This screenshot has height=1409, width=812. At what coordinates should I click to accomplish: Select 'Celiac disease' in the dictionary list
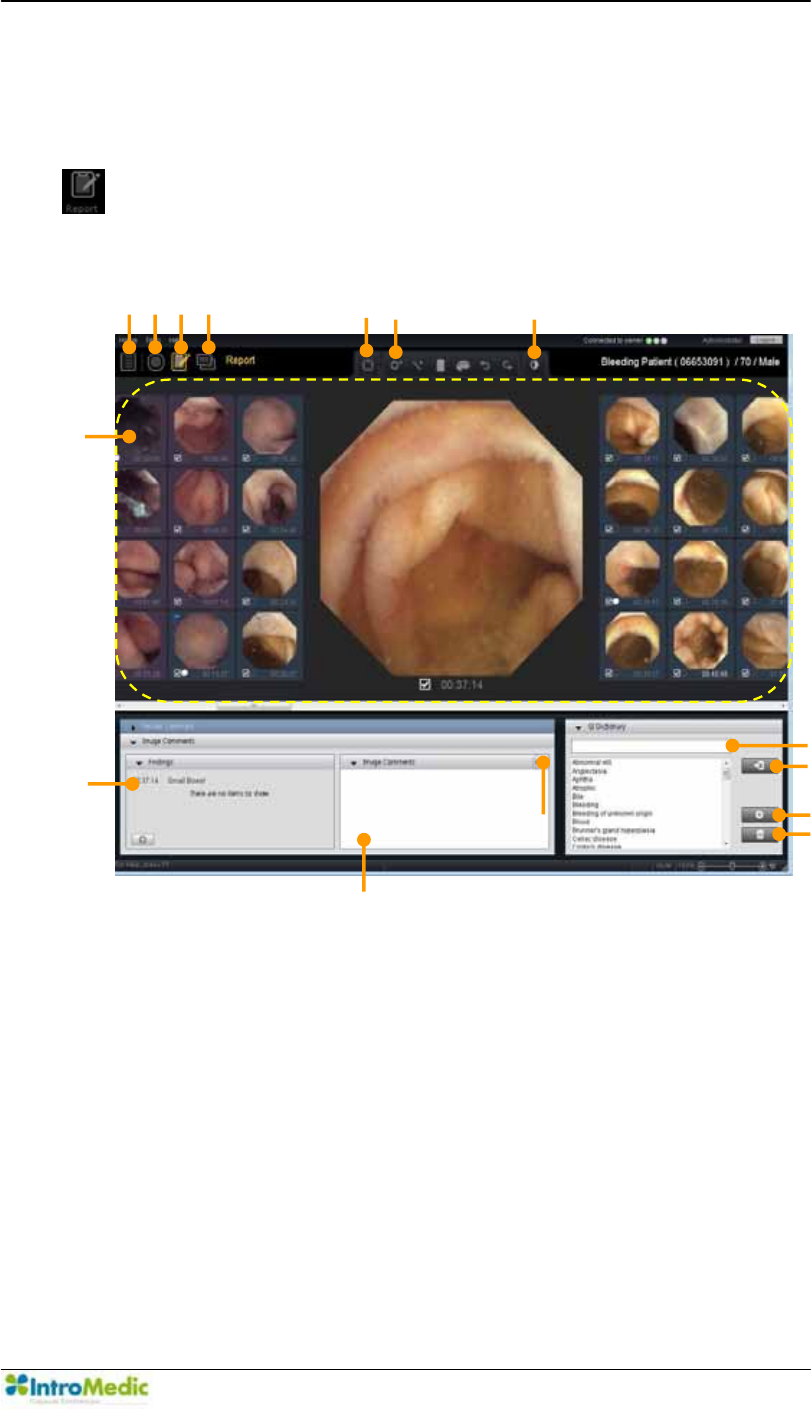point(592,837)
